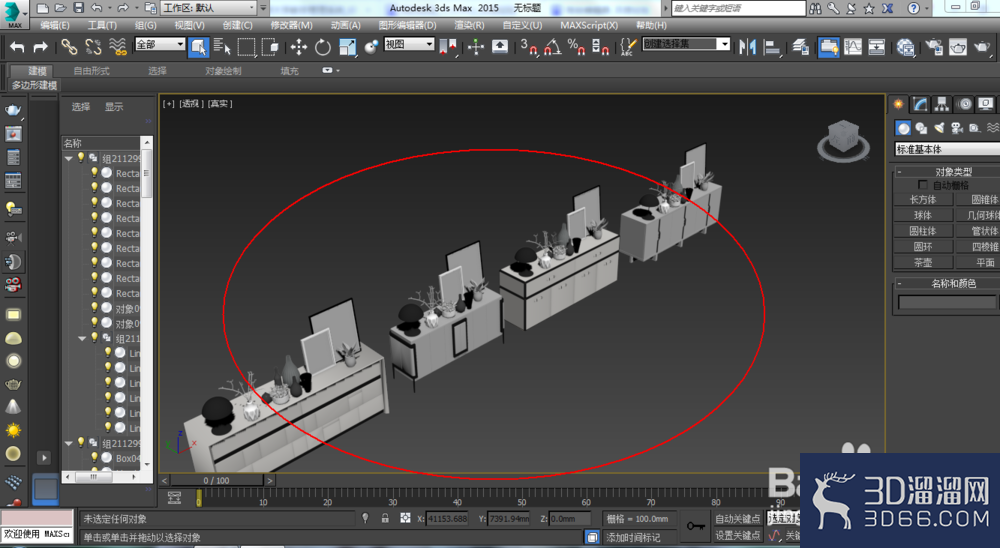Activate the Select and Scale tool

[x=348, y=47]
